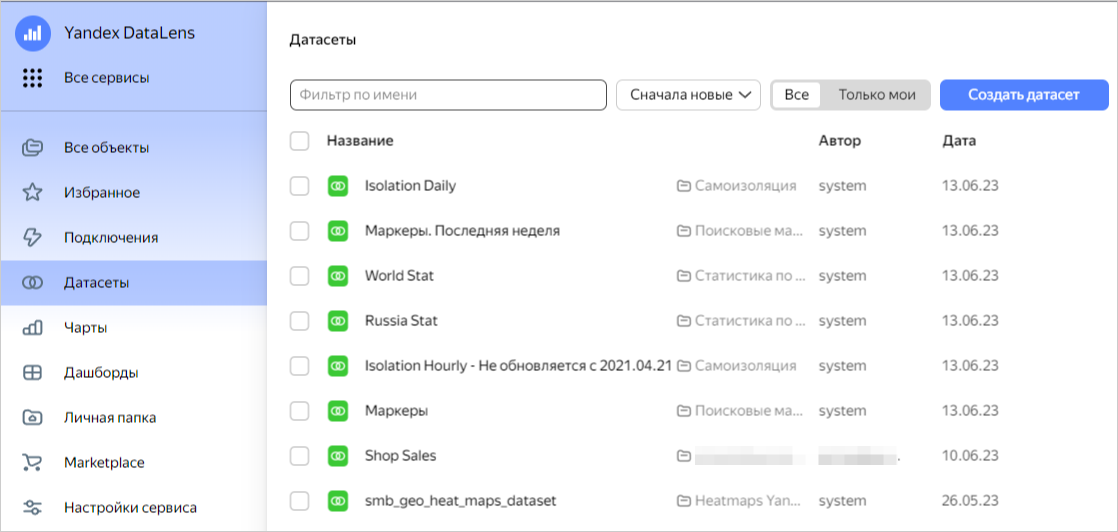Click the green dataset icon for Russia Stat
Screen dimensions: 1118x532
(x=338, y=321)
